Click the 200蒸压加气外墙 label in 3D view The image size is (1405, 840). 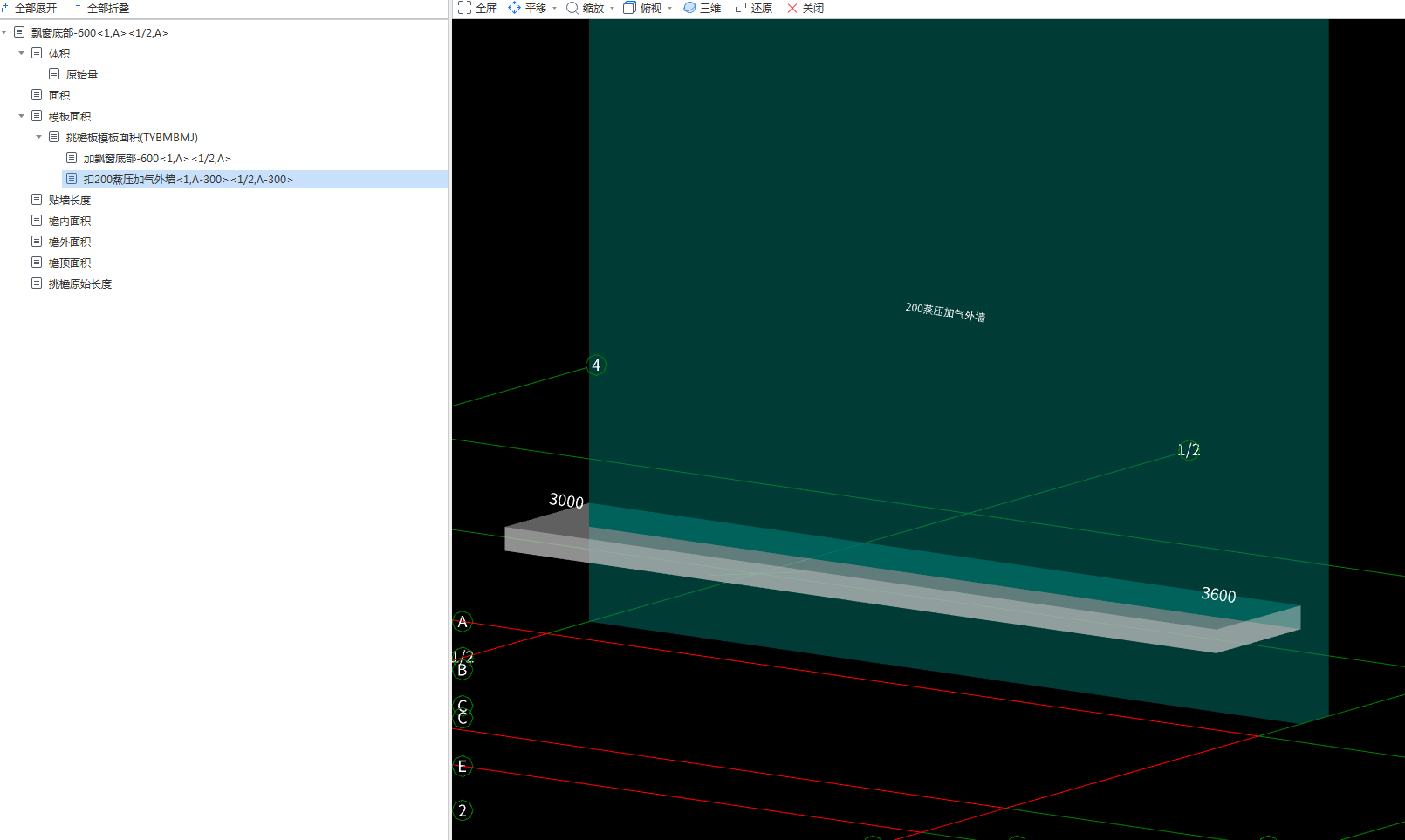point(945,312)
